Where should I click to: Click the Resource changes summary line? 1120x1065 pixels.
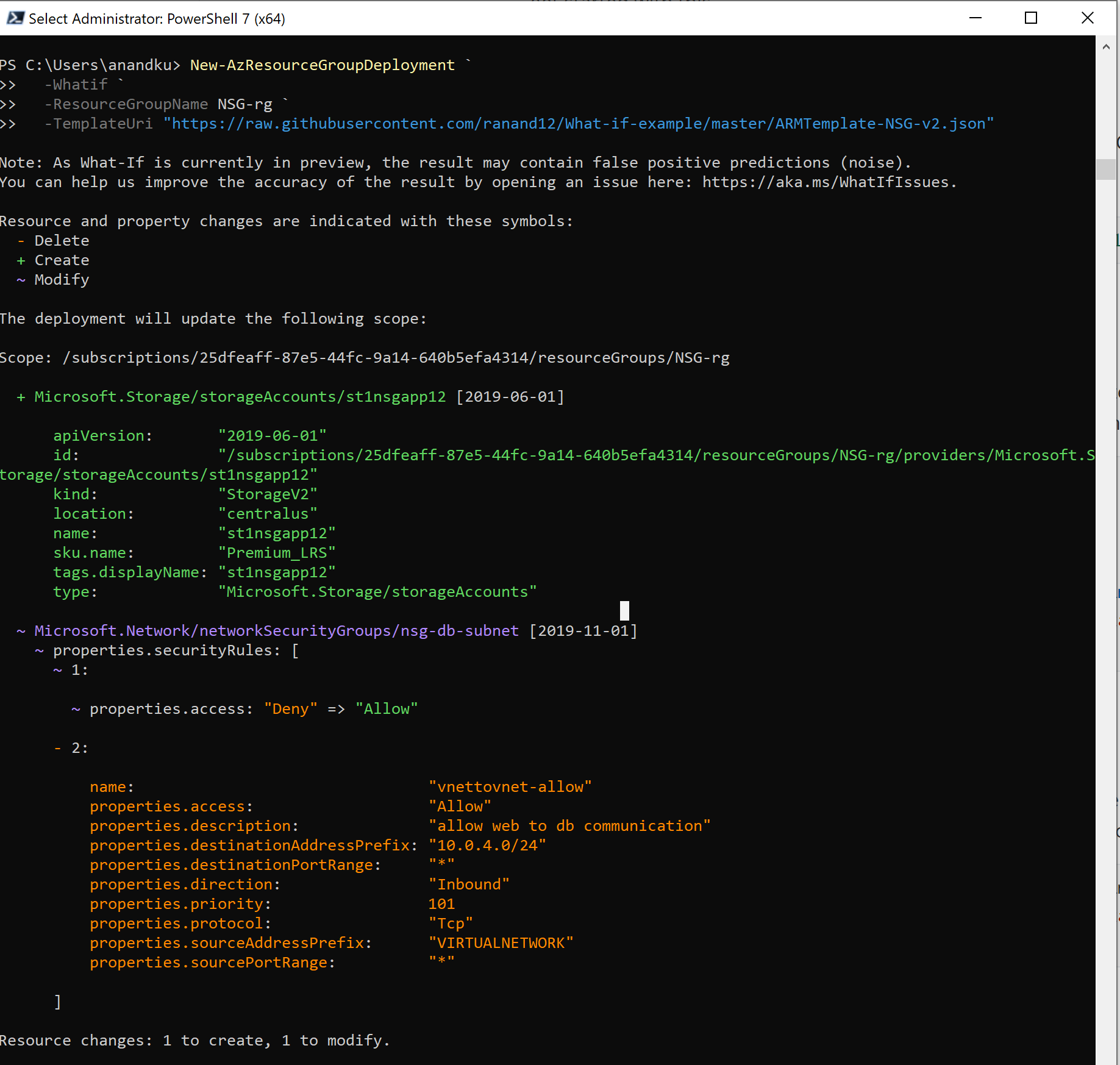194,1041
